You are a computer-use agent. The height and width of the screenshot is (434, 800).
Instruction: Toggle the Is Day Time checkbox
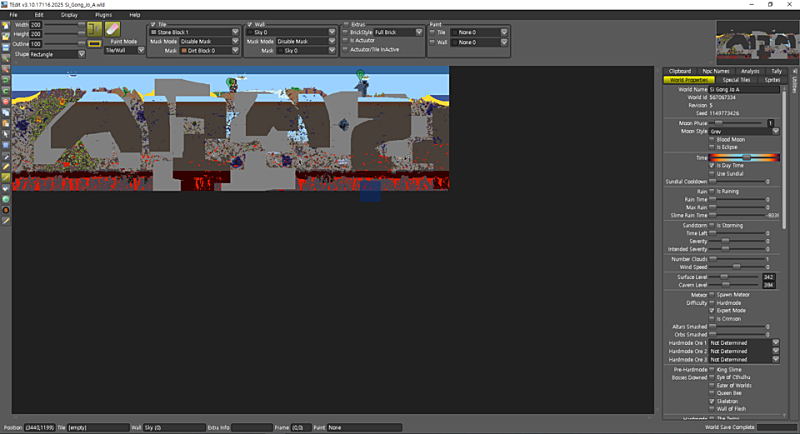pos(712,166)
